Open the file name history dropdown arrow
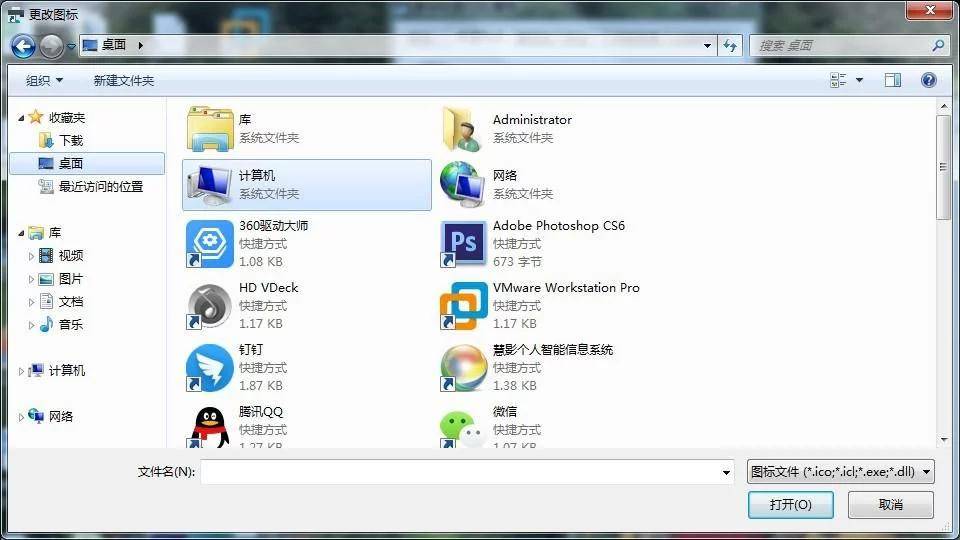Image resolution: width=960 pixels, height=540 pixels. [726, 472]
